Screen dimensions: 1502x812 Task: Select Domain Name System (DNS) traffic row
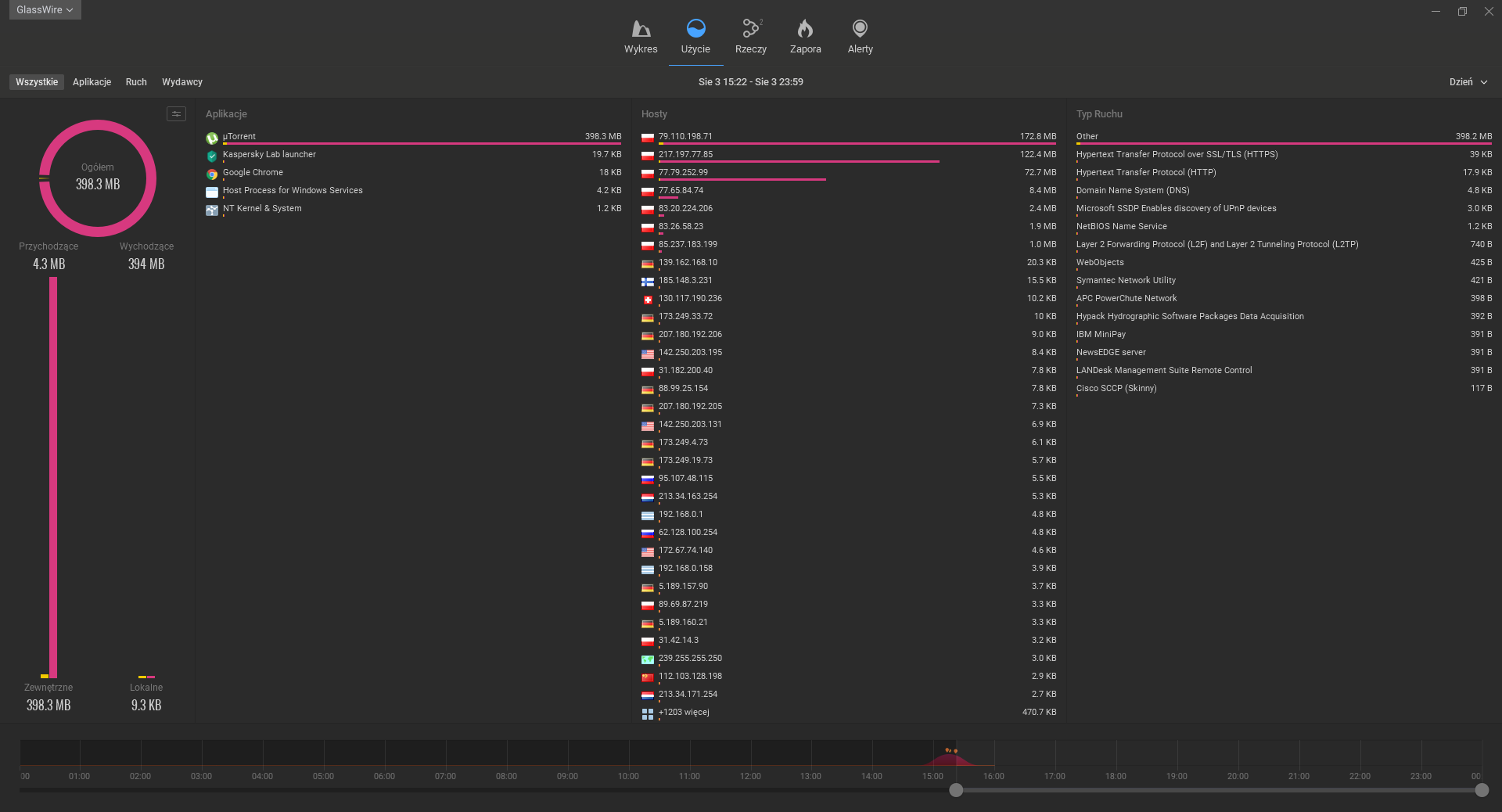click(x=1284, y=191)
